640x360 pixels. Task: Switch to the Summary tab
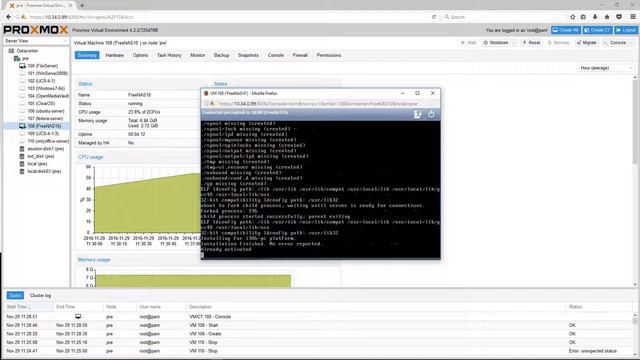coord(87,55)
